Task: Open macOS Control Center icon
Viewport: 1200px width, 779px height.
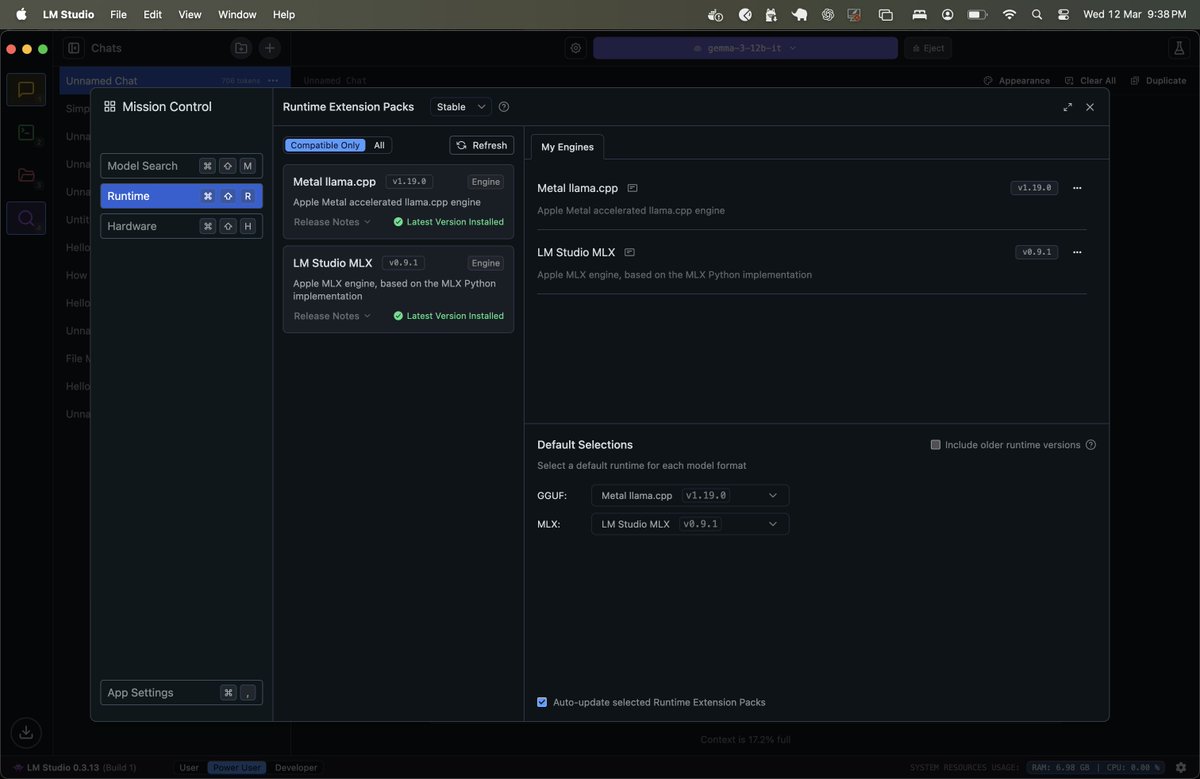Action: 1063,15
